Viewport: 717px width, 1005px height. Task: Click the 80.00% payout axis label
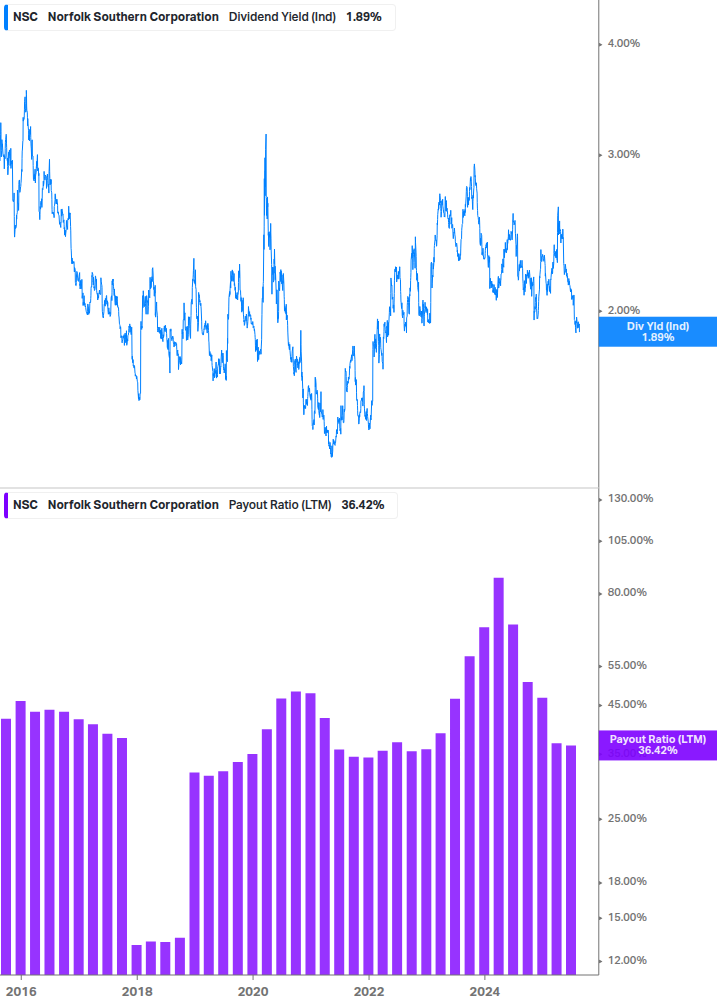[x=627, y=592]
